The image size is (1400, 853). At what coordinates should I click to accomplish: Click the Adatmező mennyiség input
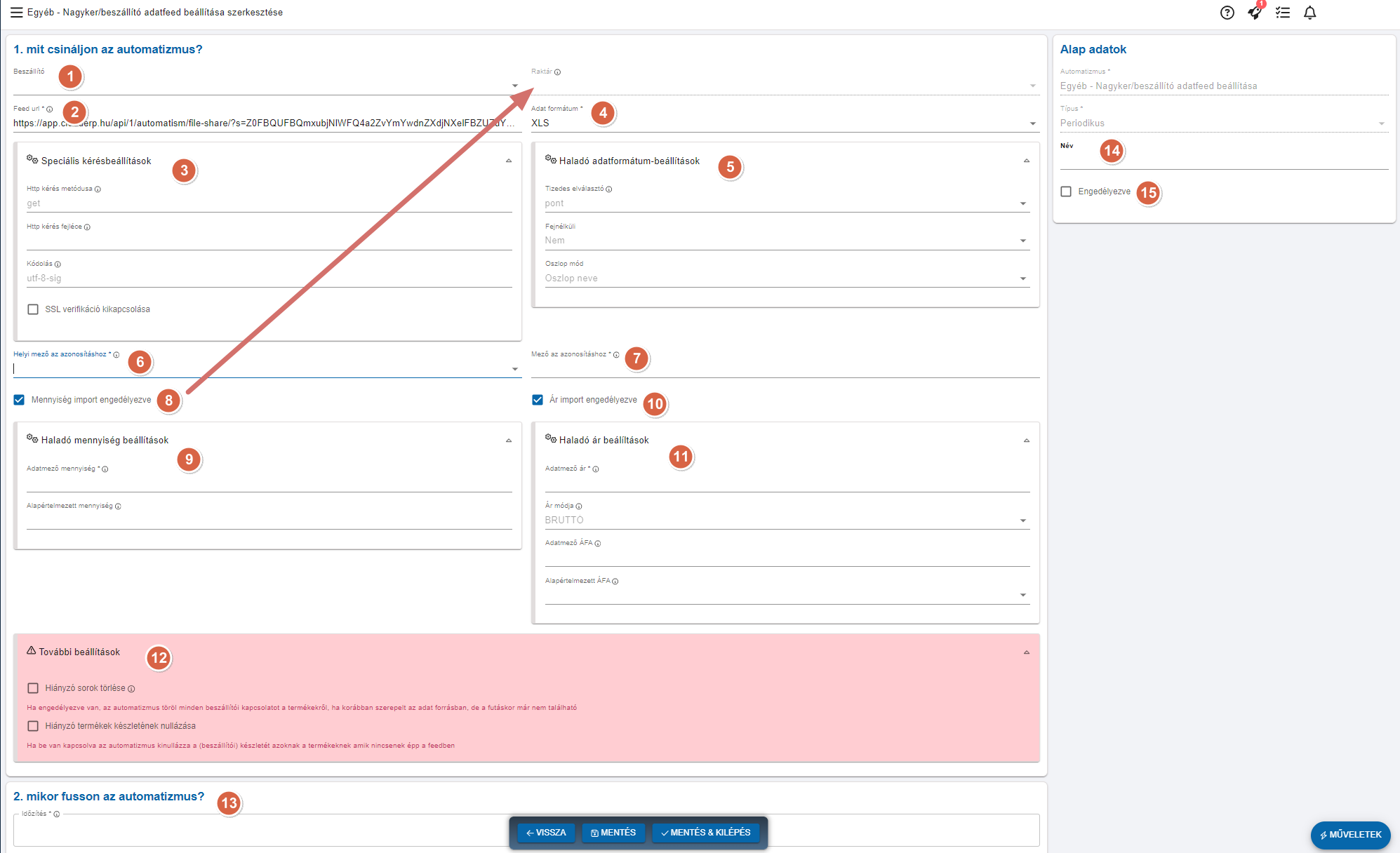point(269,483)
